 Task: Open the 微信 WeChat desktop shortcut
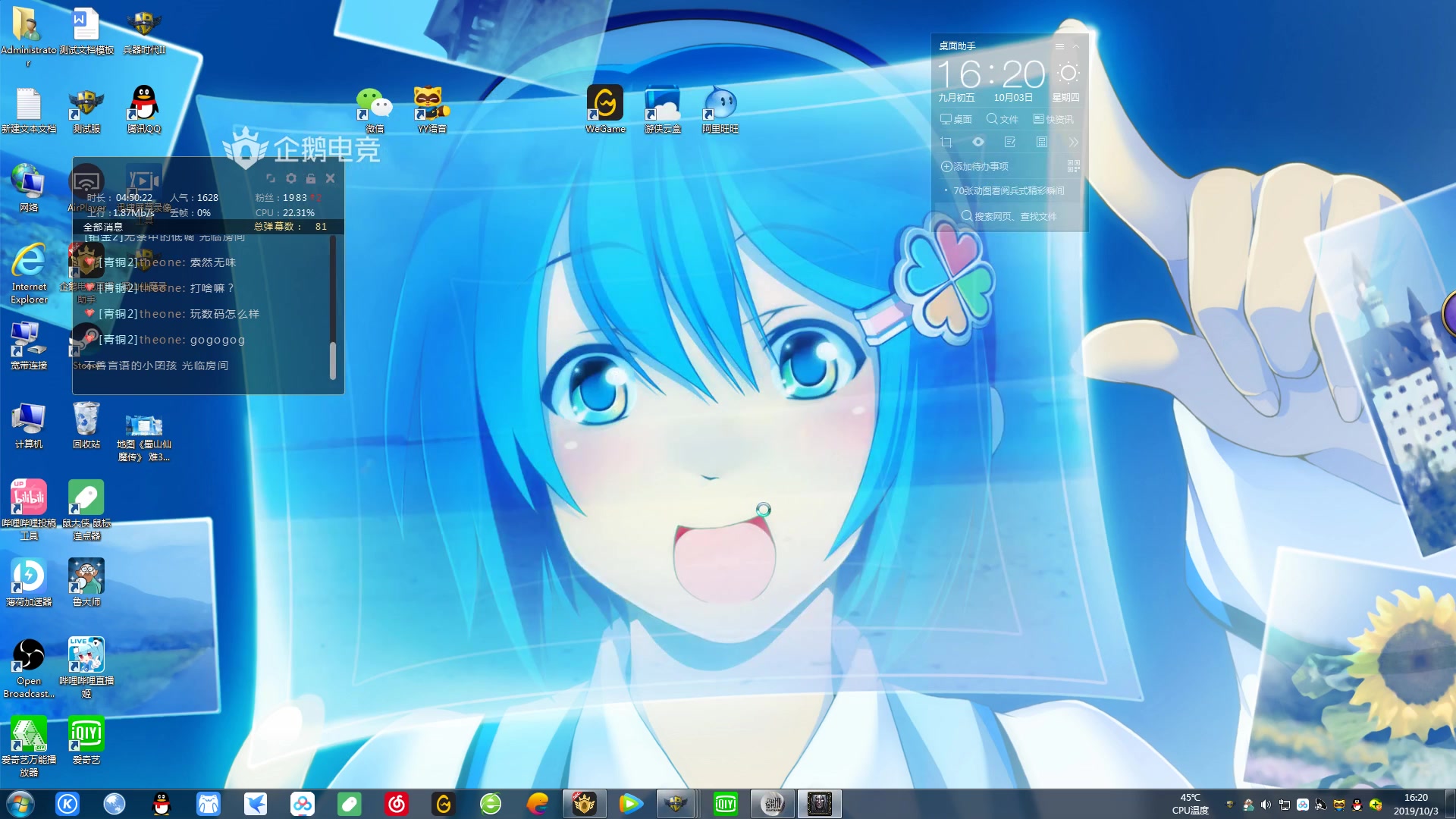coord(375,111)
